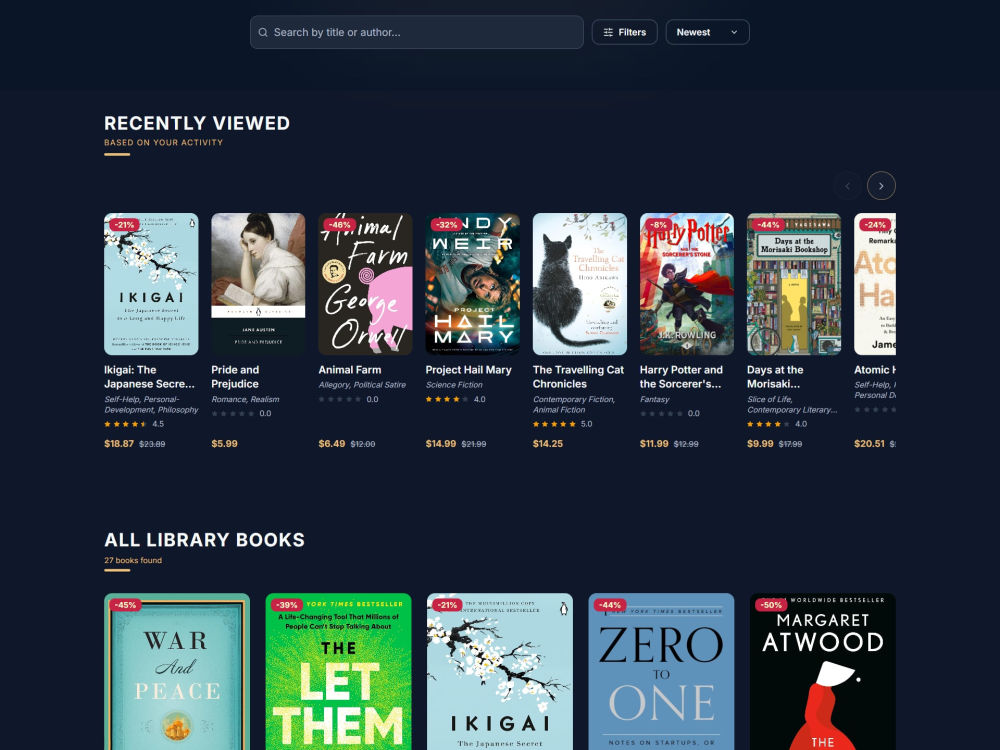This screenshot has width=1000, height=750.
Task: Click the 'All Library Books' heading
Action: point(205,540)
